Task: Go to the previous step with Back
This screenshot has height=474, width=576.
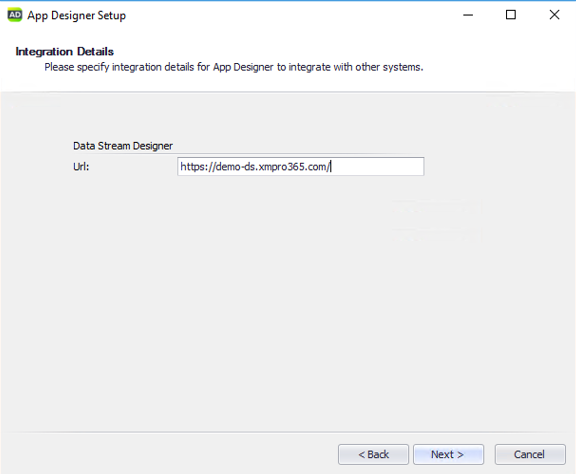Action: [x=373, y=455]
